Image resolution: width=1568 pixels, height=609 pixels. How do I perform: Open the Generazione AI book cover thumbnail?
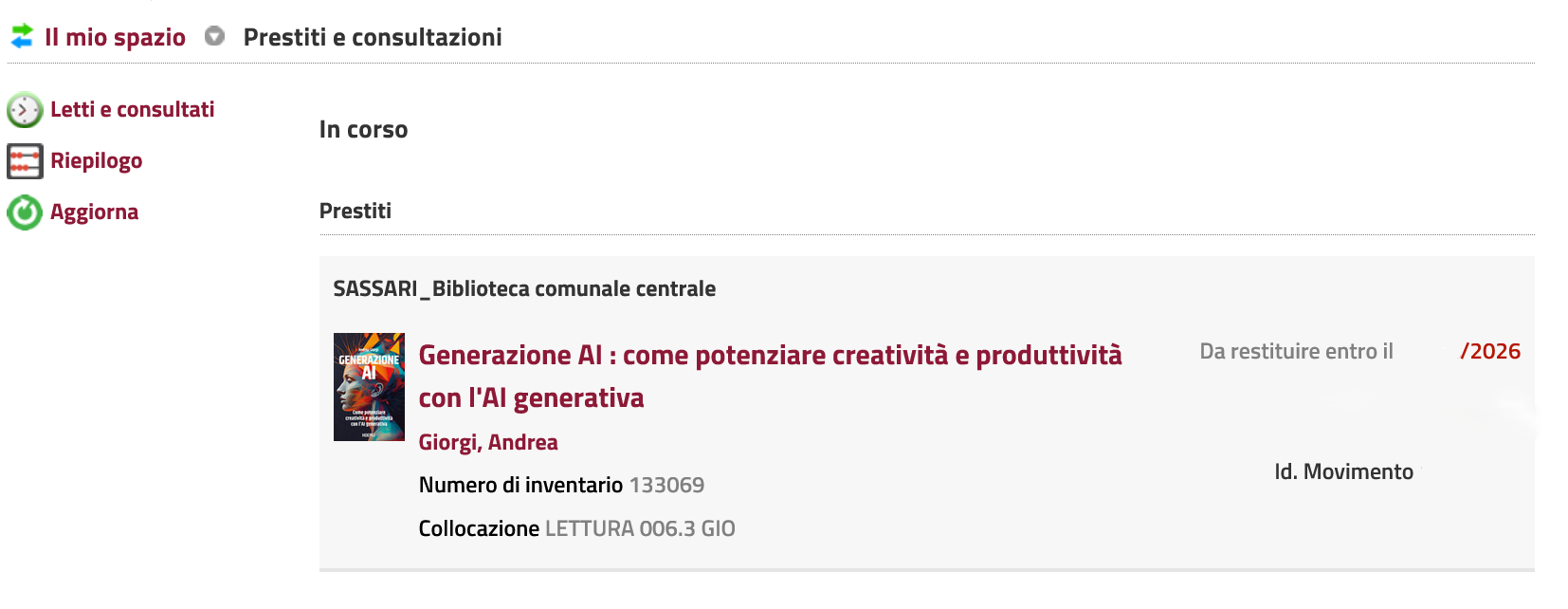tap(369, 386)
